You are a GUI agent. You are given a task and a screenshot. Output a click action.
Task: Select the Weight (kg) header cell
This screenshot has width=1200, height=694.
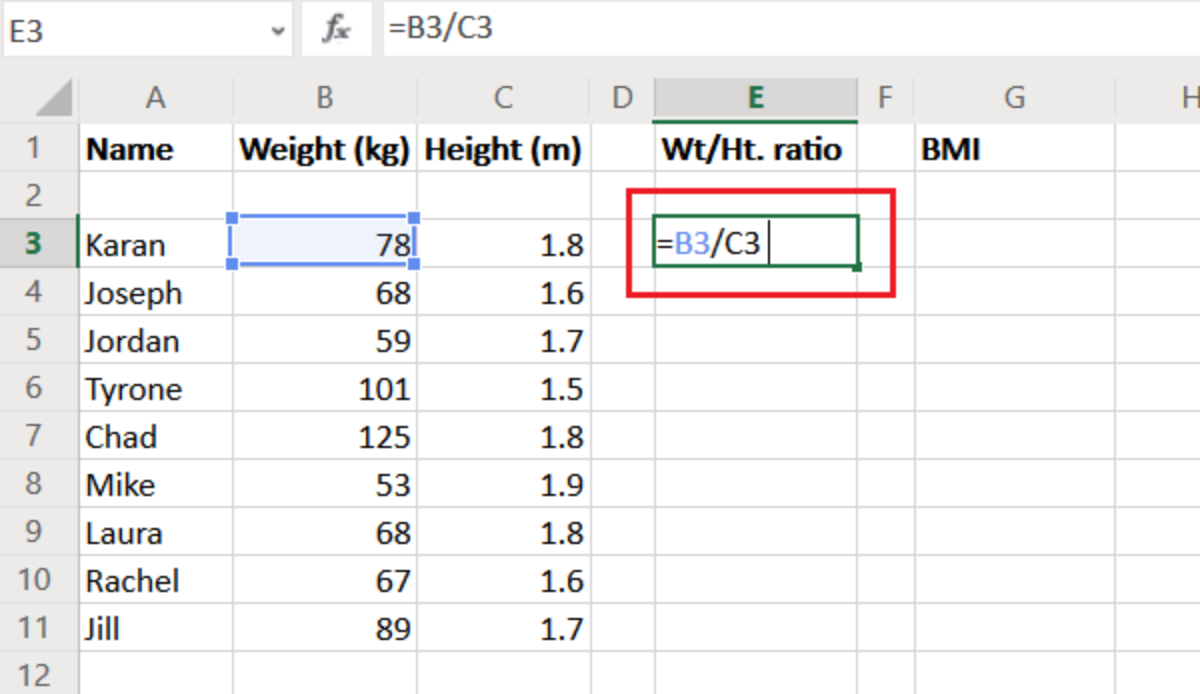325,149
